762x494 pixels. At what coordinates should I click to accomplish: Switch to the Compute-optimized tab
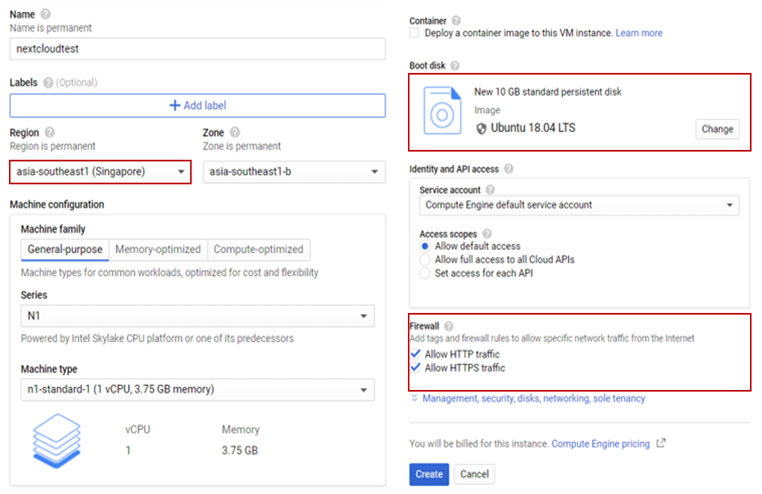(258, 250)
